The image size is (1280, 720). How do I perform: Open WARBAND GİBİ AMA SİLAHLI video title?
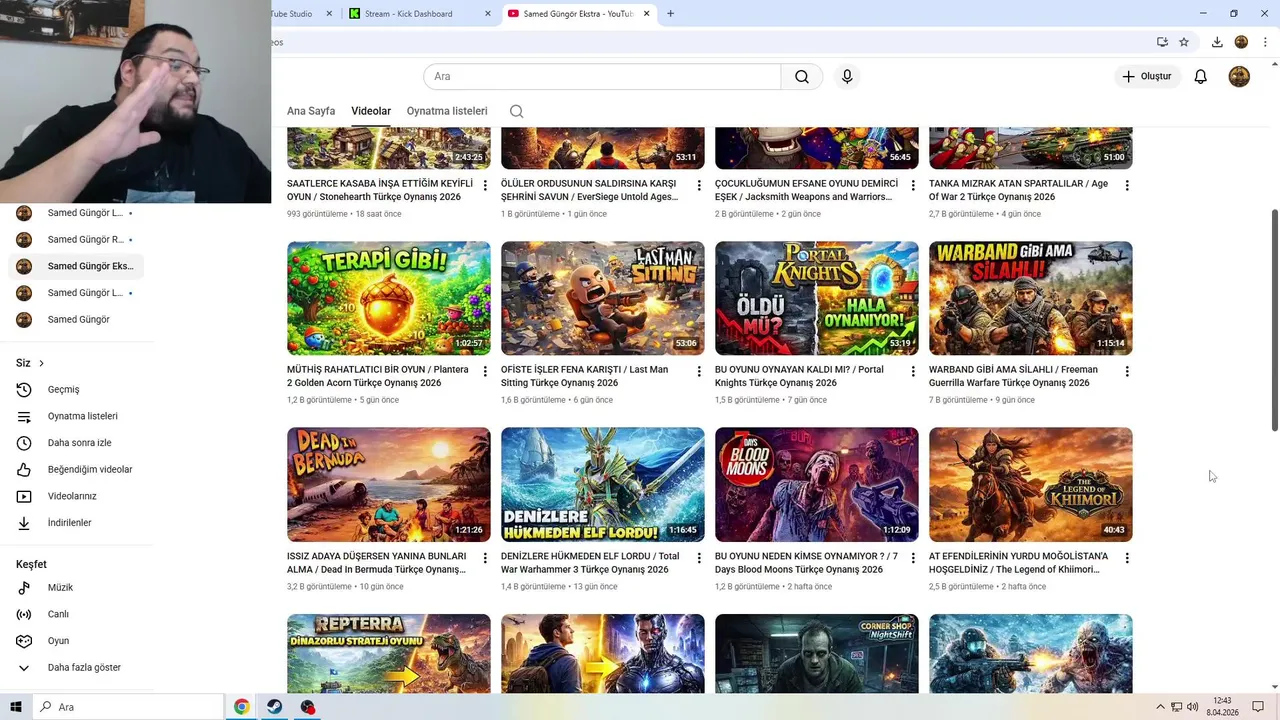1013,376
